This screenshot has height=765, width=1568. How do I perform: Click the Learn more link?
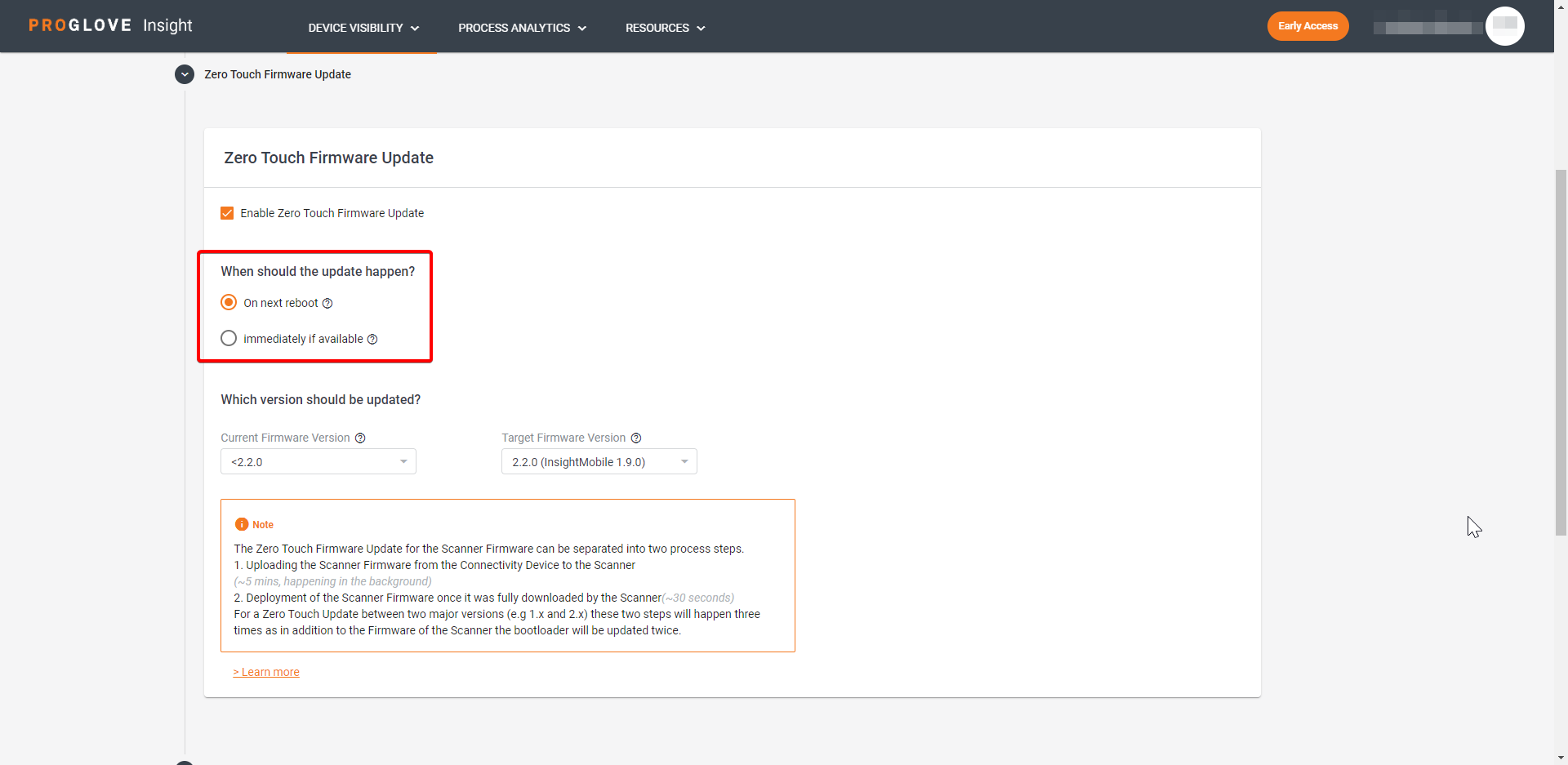click(x=266, y=672)
